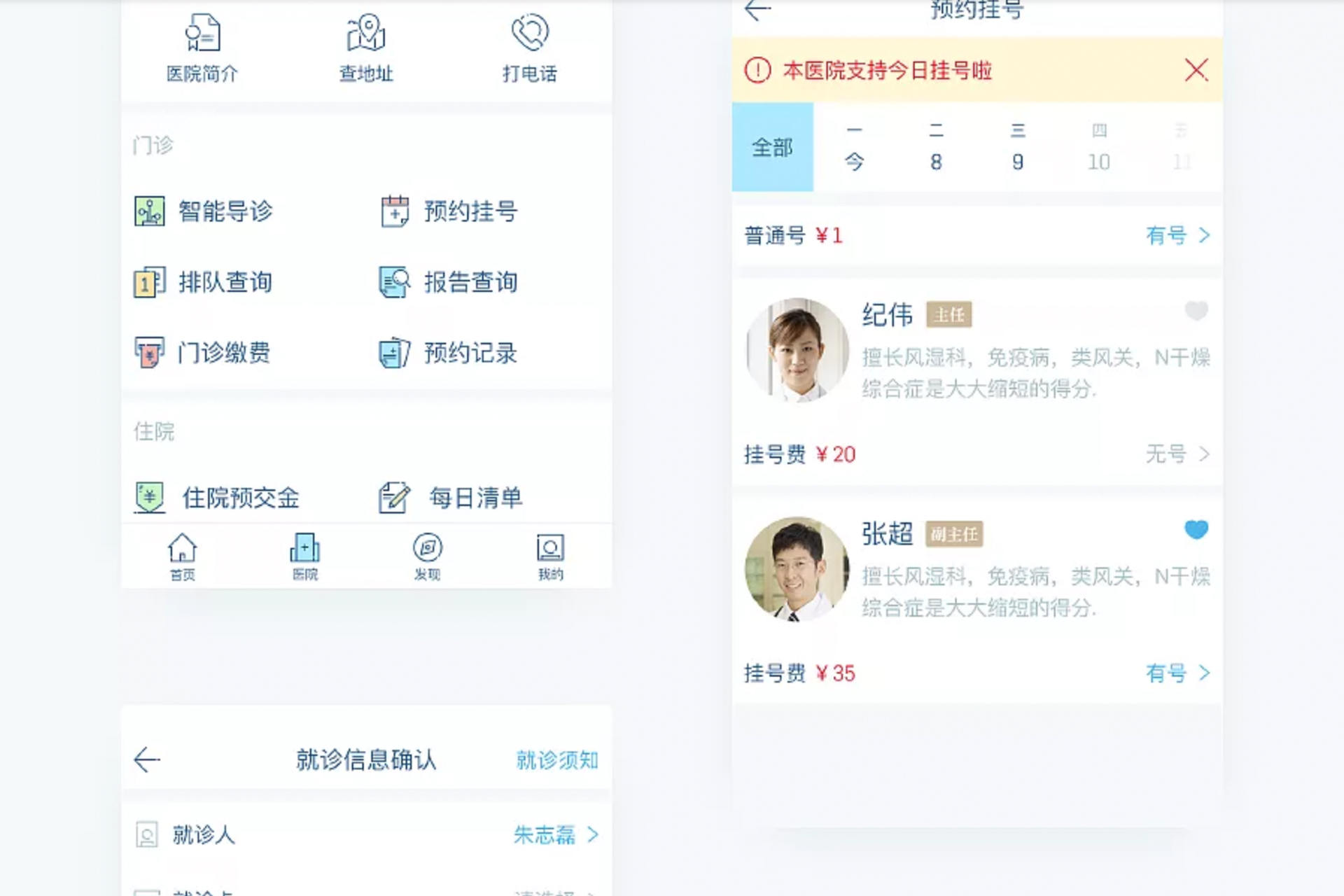Image resolution: width=1344 pixels, height=896 pixels.
Task: Select date 8 (Tuesday)
Action: click(x=936, y=148)
